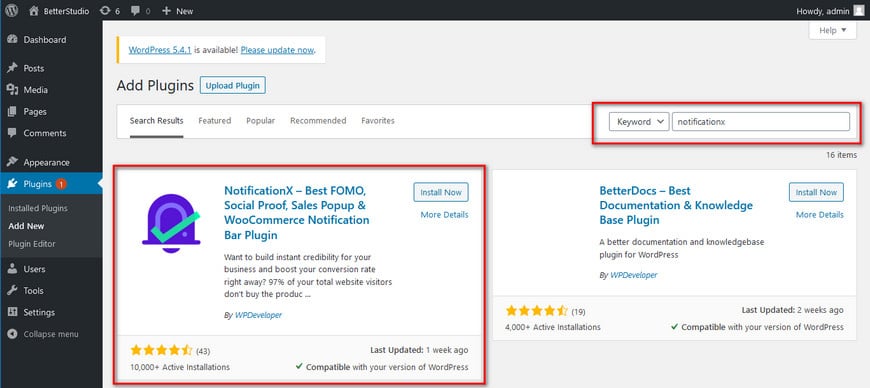Click the Pages sidebar icon
Image resolution: width=870 pixels, height=388 pixels.
point(12,112)
